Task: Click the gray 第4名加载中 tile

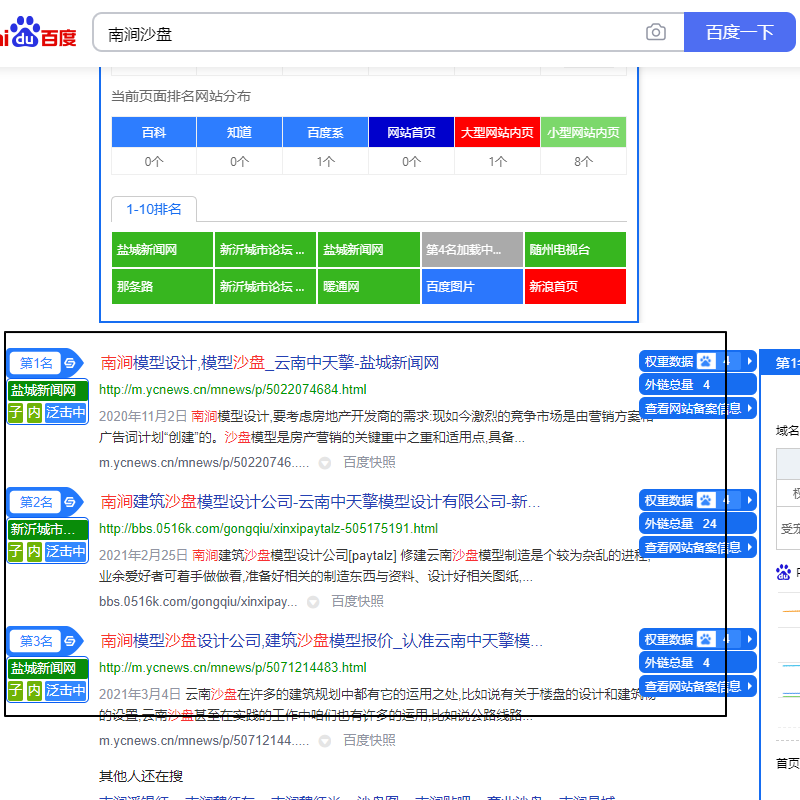Action: [472, 249]
